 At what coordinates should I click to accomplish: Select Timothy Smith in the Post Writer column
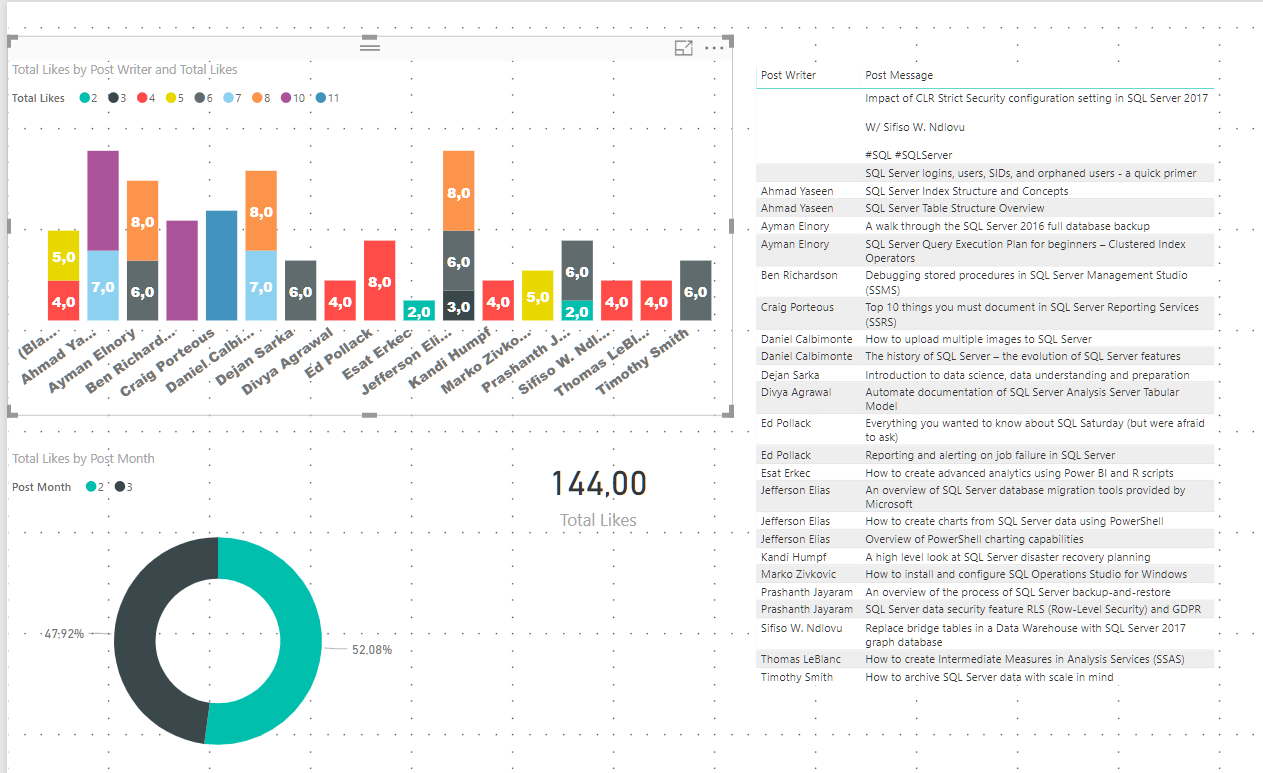coord(797,677)
